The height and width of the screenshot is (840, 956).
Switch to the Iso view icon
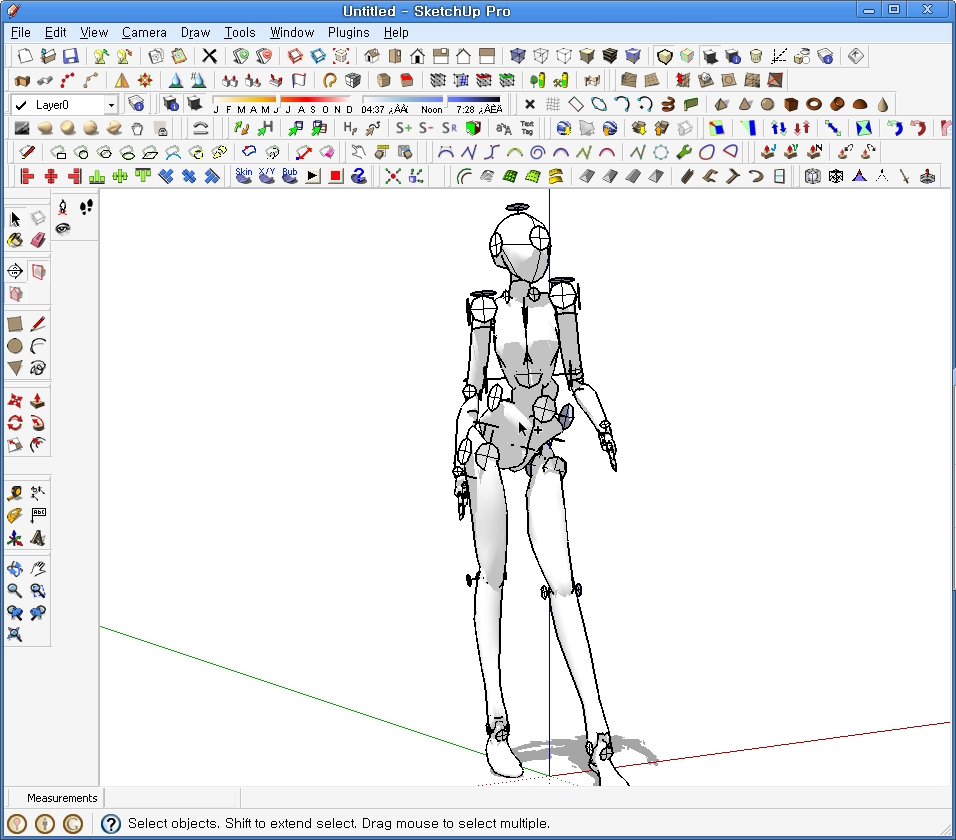click(x=372, y=56)
